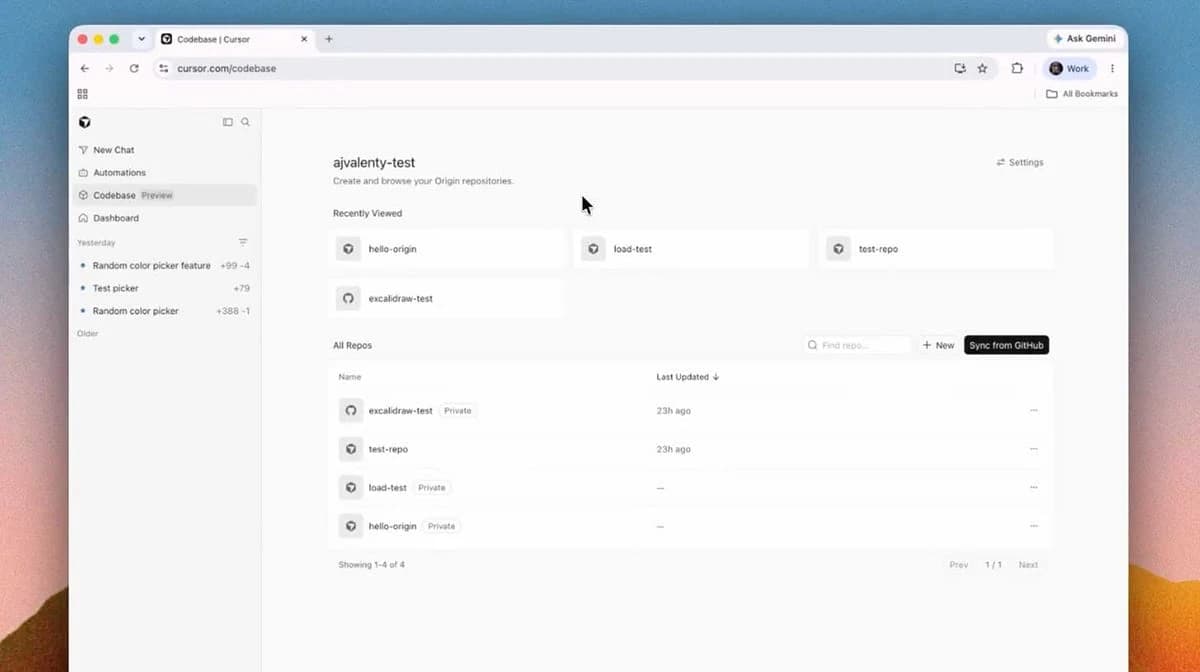Click the Sync from GitHub button
This screenshot has width=1200, height=672.
(x=1006, y=345)
